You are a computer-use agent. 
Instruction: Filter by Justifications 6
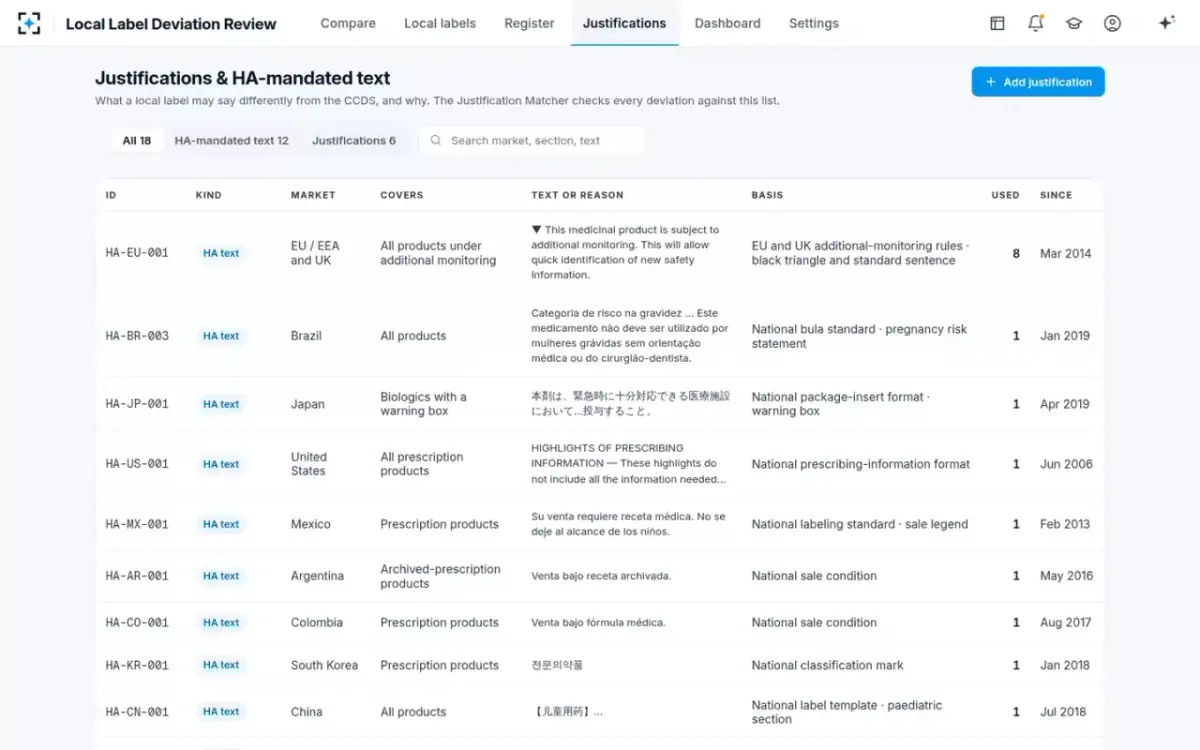(354, 140)
